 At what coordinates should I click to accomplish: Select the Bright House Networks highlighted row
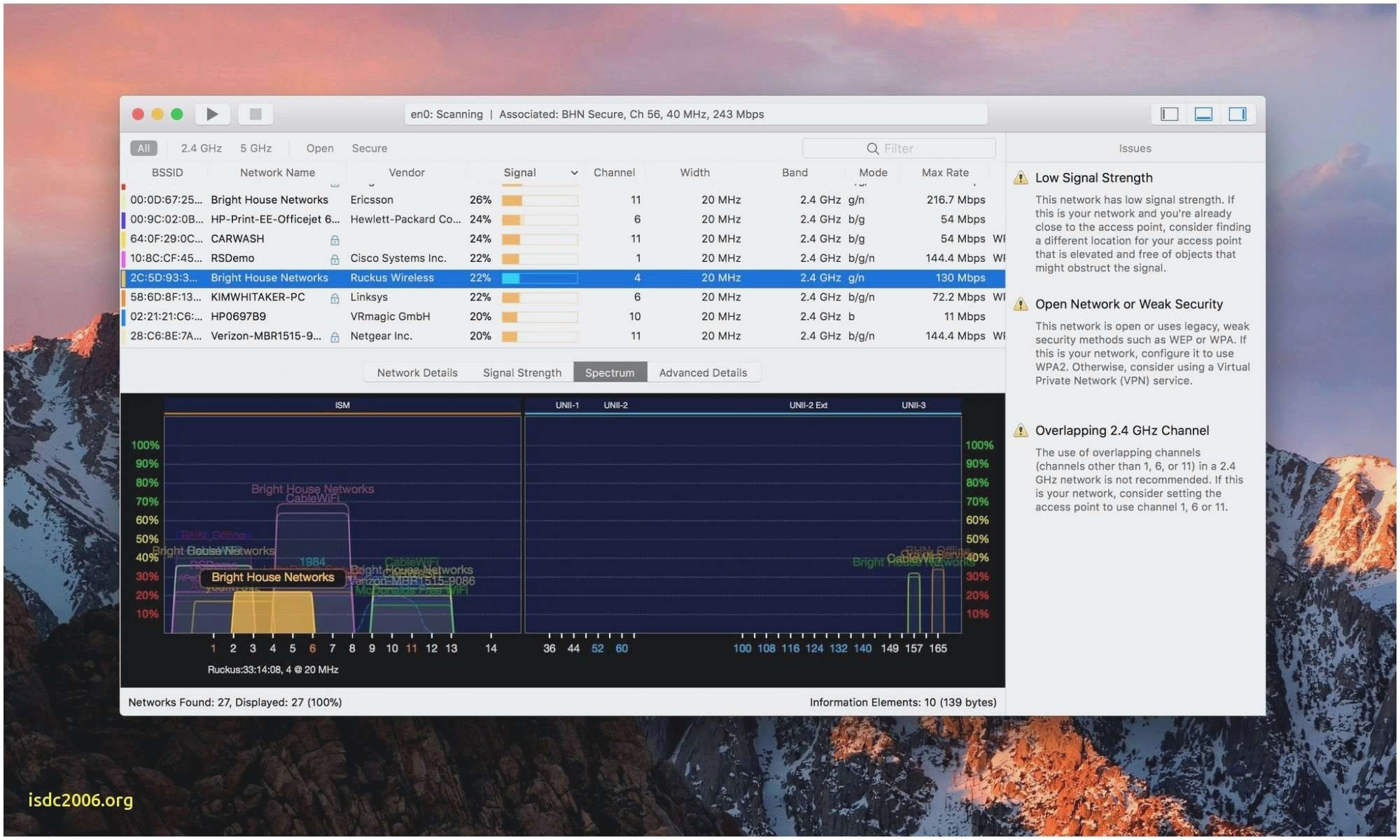[x=563, y=277]
